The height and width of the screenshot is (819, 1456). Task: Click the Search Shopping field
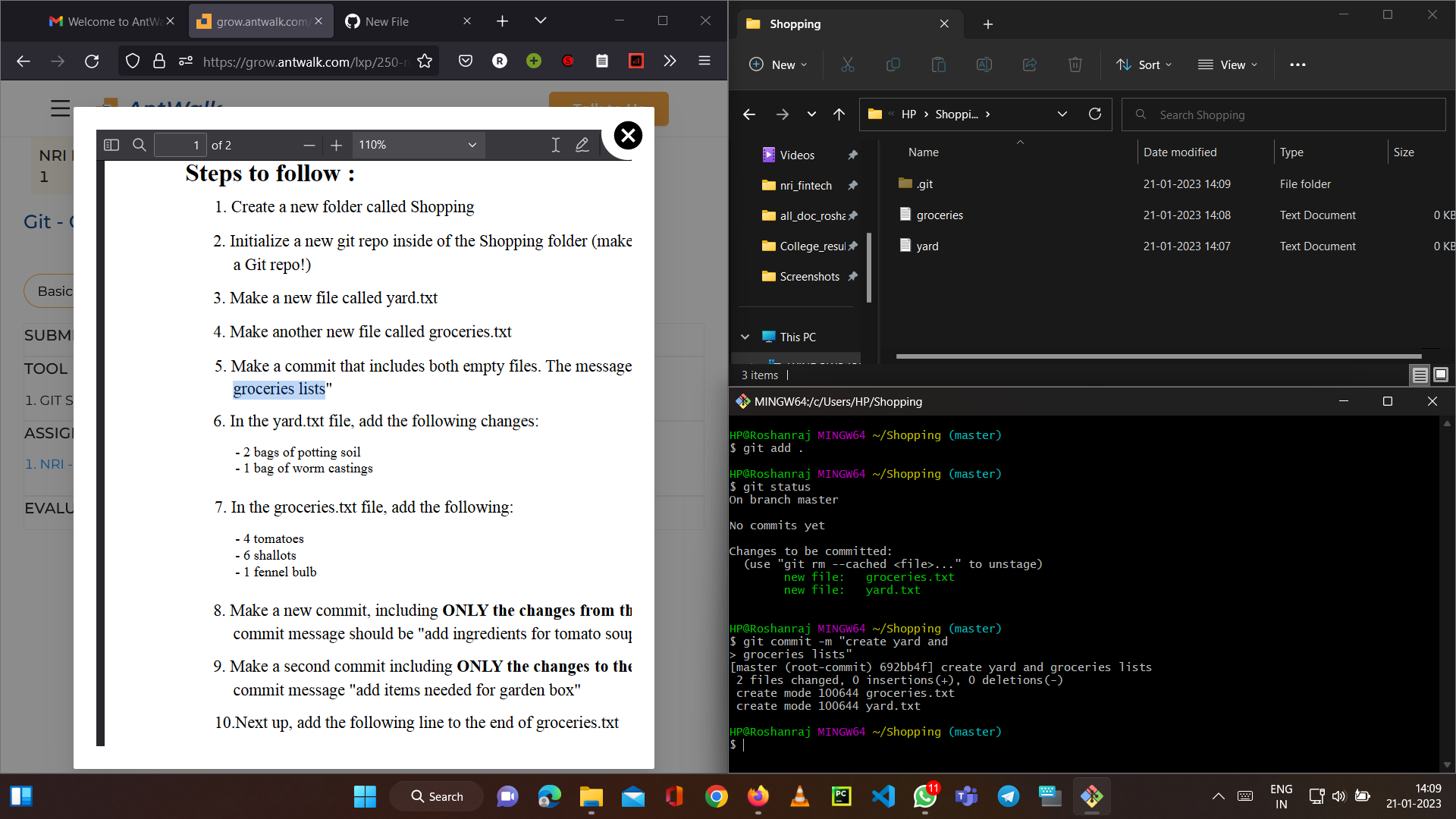(1283, 115)
